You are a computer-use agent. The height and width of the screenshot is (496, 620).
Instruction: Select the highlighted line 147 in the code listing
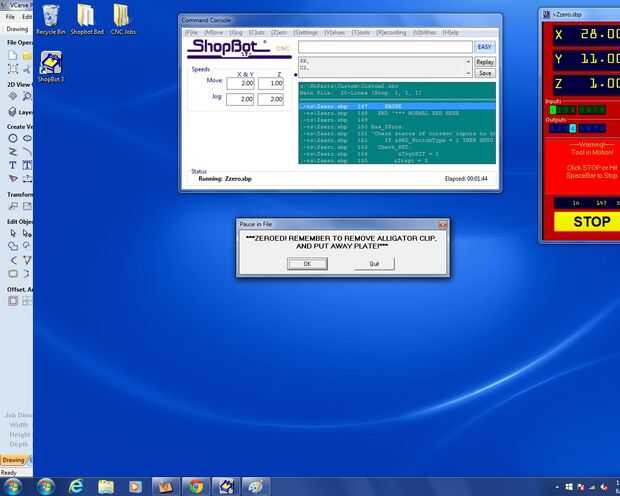(397, 106)
